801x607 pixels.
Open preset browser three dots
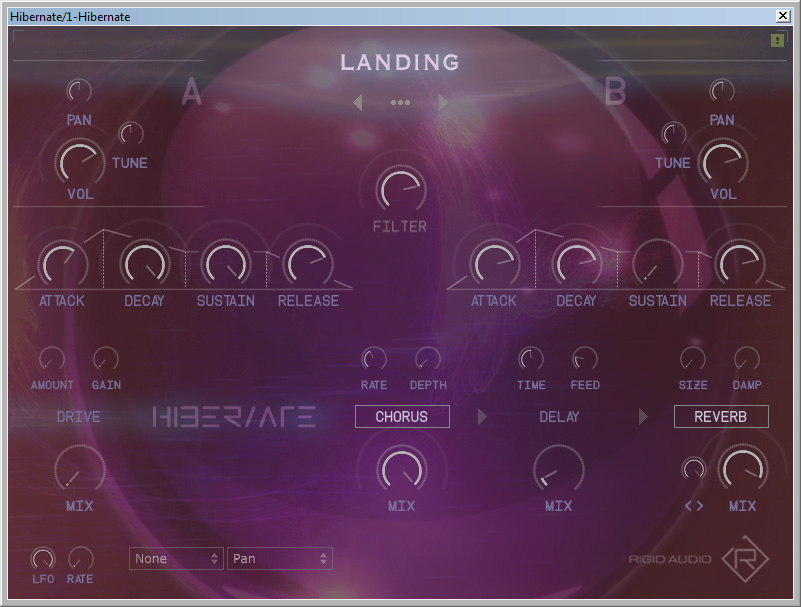pos(400,102)
